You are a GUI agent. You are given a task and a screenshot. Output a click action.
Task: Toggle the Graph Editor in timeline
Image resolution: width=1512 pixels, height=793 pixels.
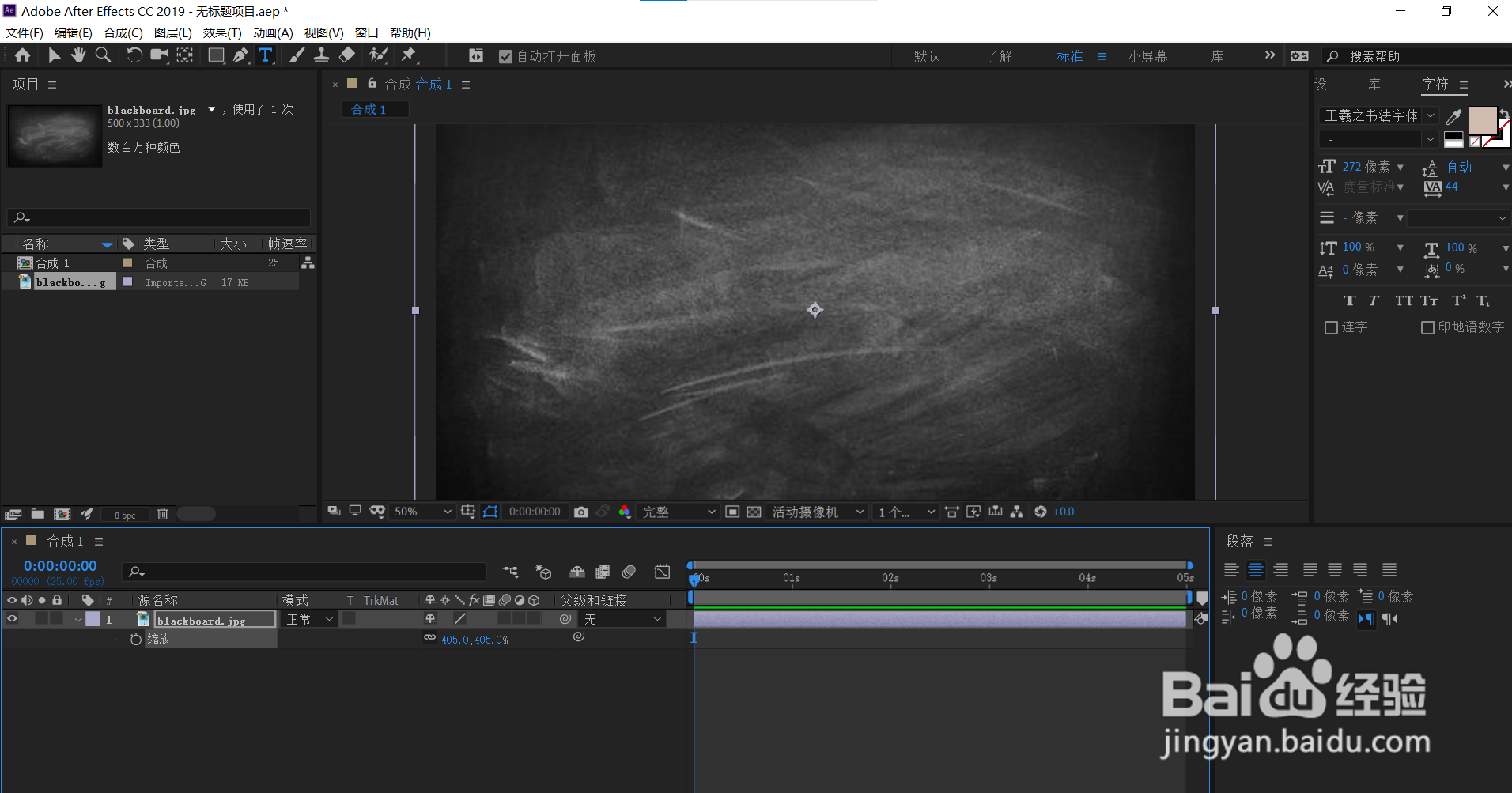(x=663, y=572)
